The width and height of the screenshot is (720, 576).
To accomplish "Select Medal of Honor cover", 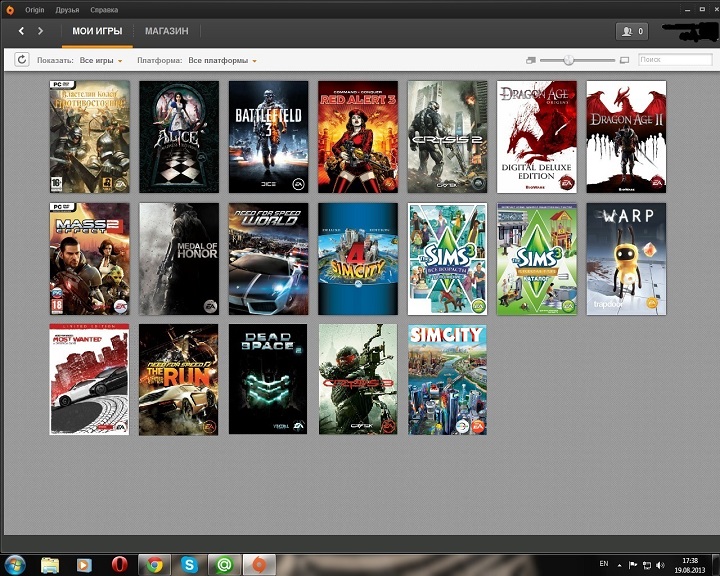I will point(179,259).
